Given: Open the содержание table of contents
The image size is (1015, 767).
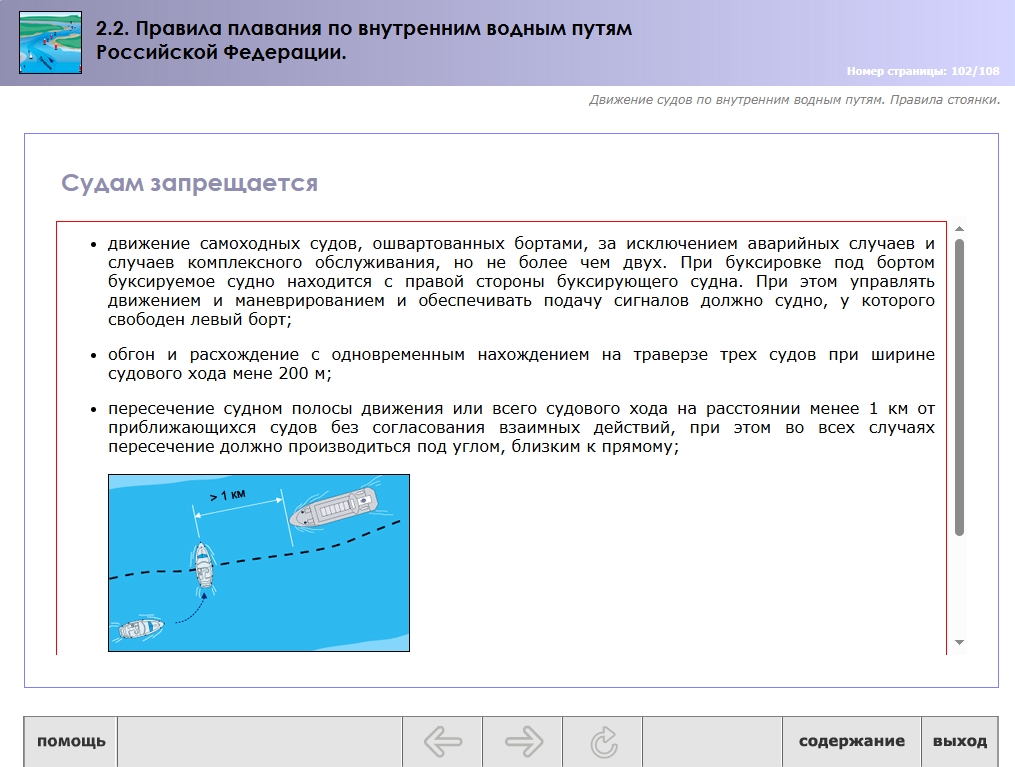Looking at the screenshot, I should tap(851, 741).
